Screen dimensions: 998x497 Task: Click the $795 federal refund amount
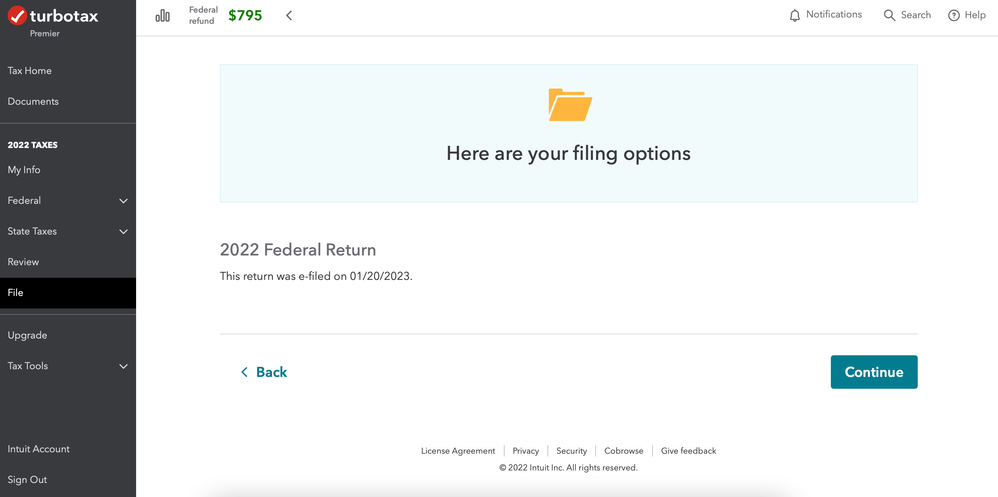pyautogui.click(x=245, y=16)
